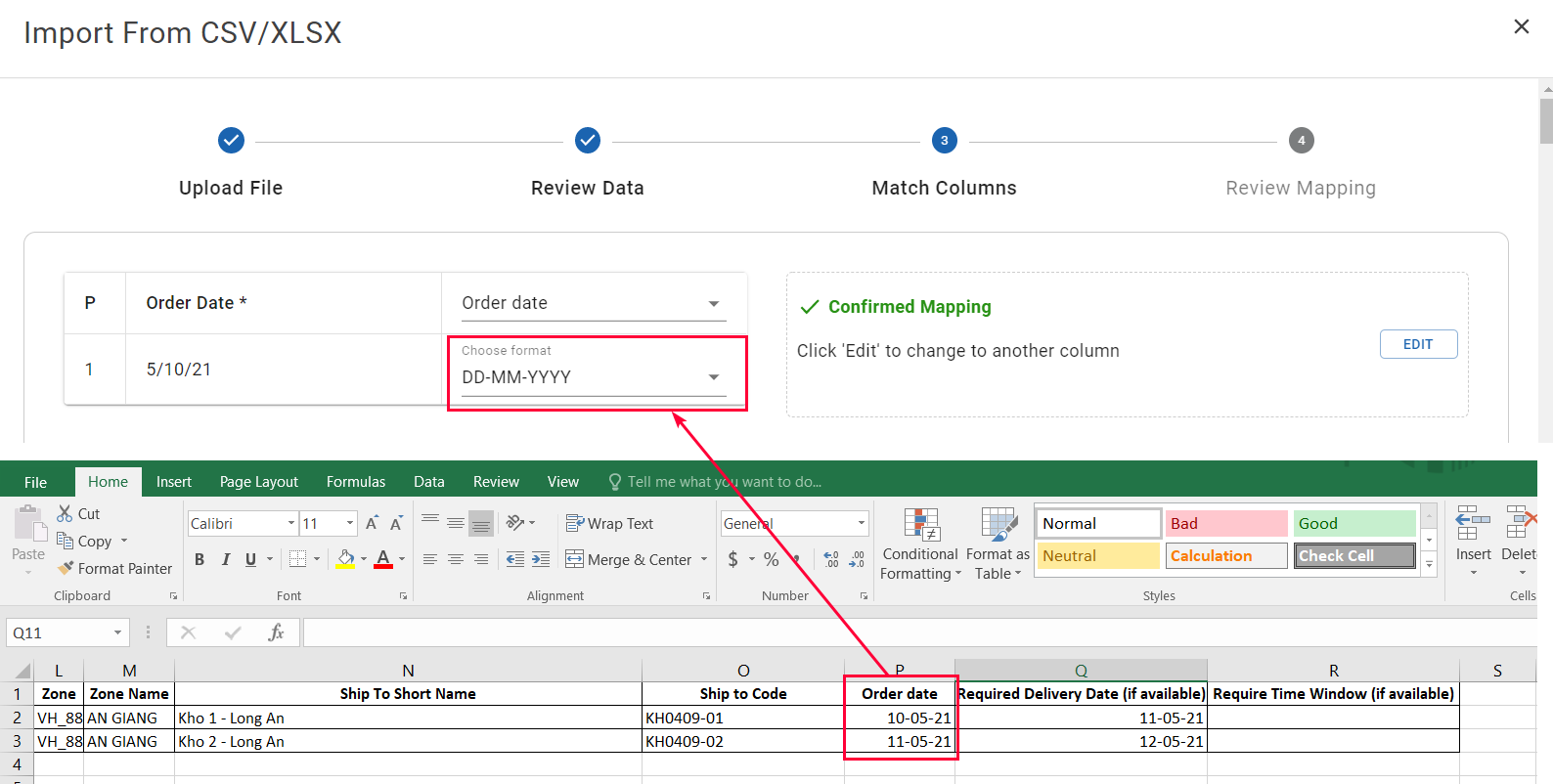The height and width of the screenshot is (784, 1553).
Task: Toggle Wrap Text
Action: click(610, 524)
